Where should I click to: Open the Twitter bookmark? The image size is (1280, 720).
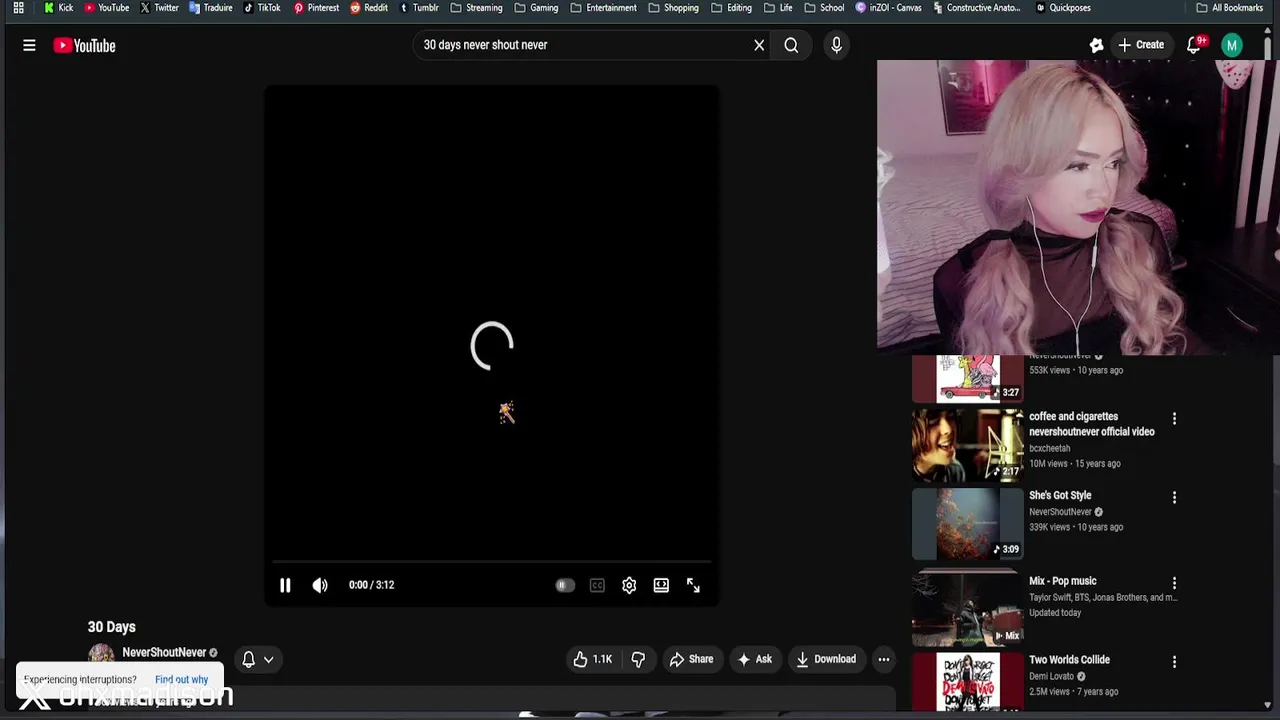click(159, 8)
